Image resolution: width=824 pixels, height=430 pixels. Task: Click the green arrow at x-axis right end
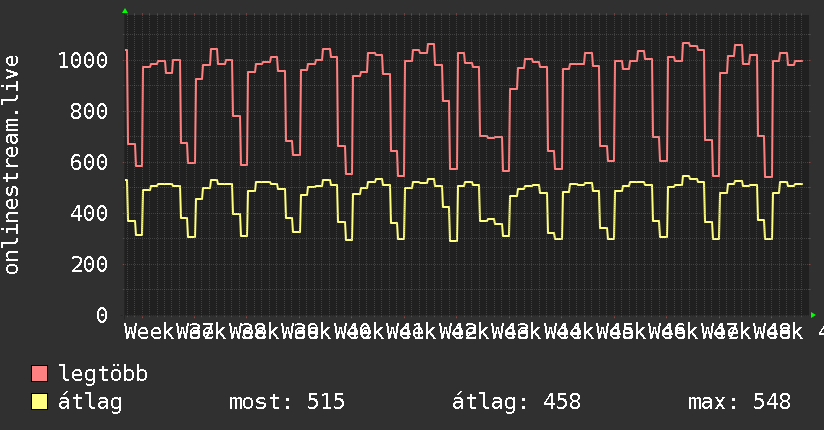(813, 315)
